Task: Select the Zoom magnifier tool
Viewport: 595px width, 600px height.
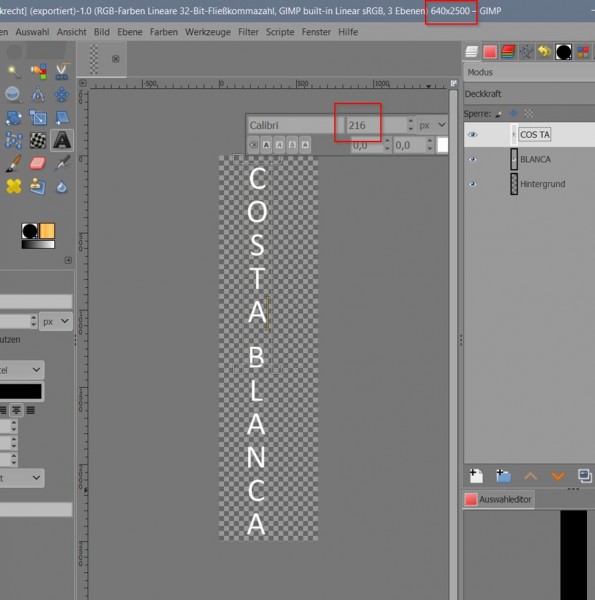Action: tap(13, 95)
